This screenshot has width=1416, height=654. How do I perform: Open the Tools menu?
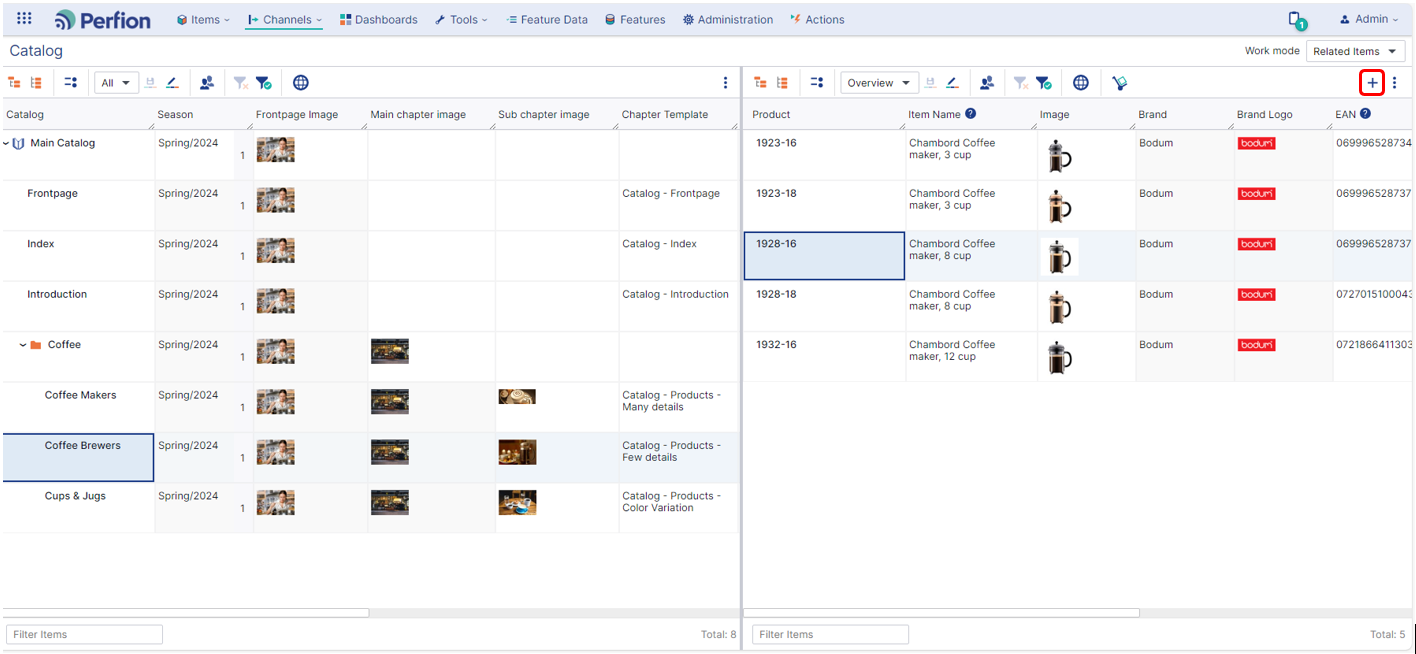coord(461,19)
